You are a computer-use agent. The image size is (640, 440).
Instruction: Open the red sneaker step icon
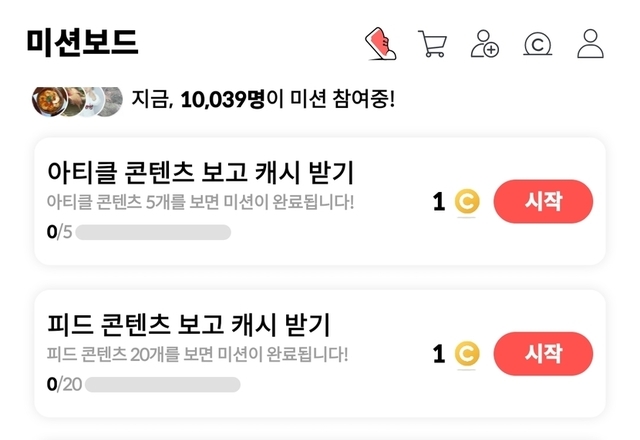pyautogui.click(x=381, y=44)
